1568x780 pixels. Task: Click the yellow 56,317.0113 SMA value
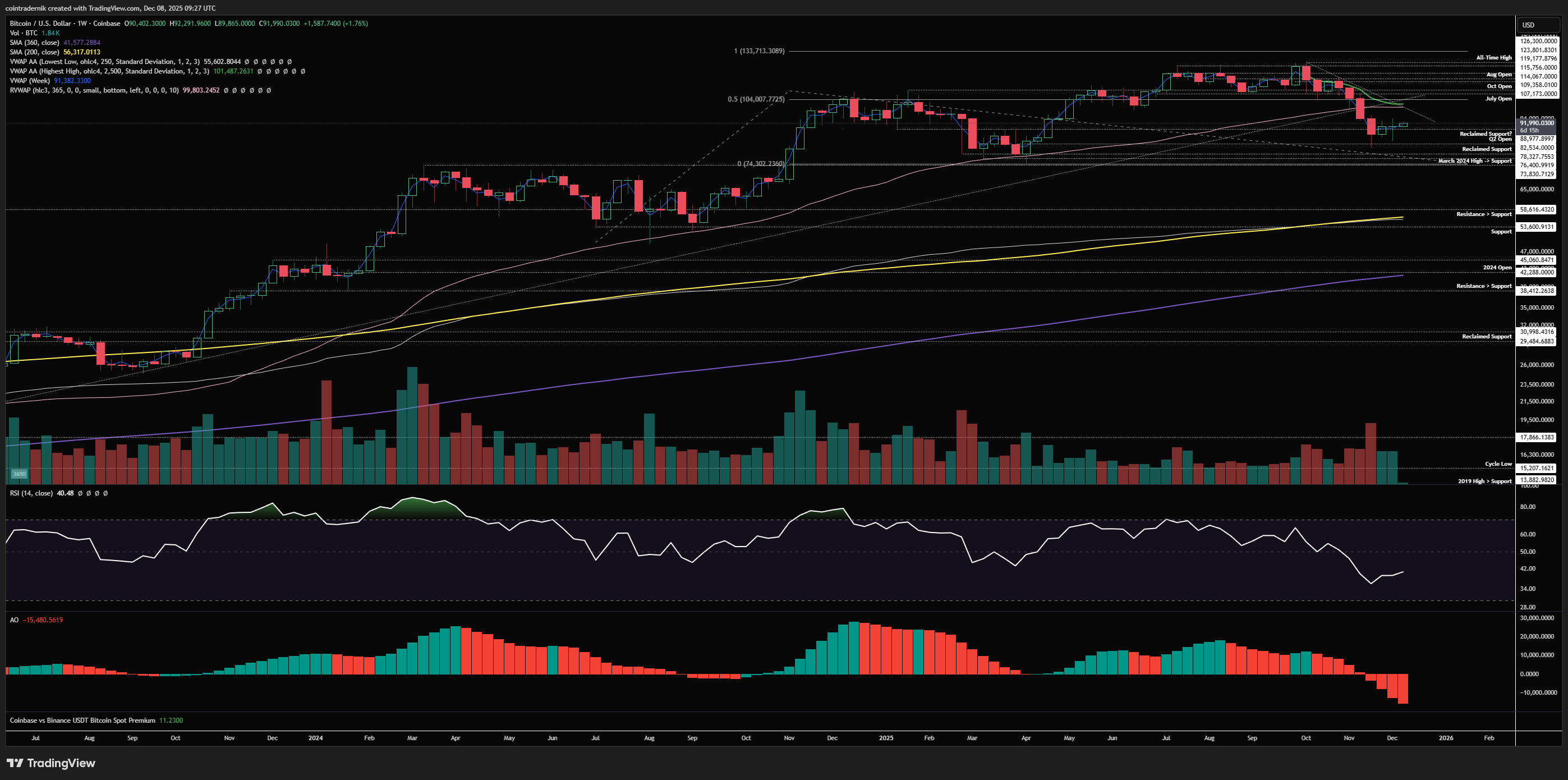click(x=81, y=52)
